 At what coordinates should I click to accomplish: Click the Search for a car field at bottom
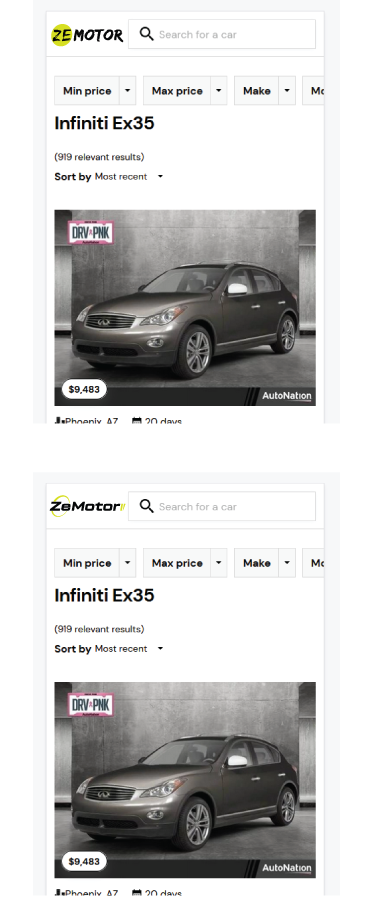tap(222, 507)
